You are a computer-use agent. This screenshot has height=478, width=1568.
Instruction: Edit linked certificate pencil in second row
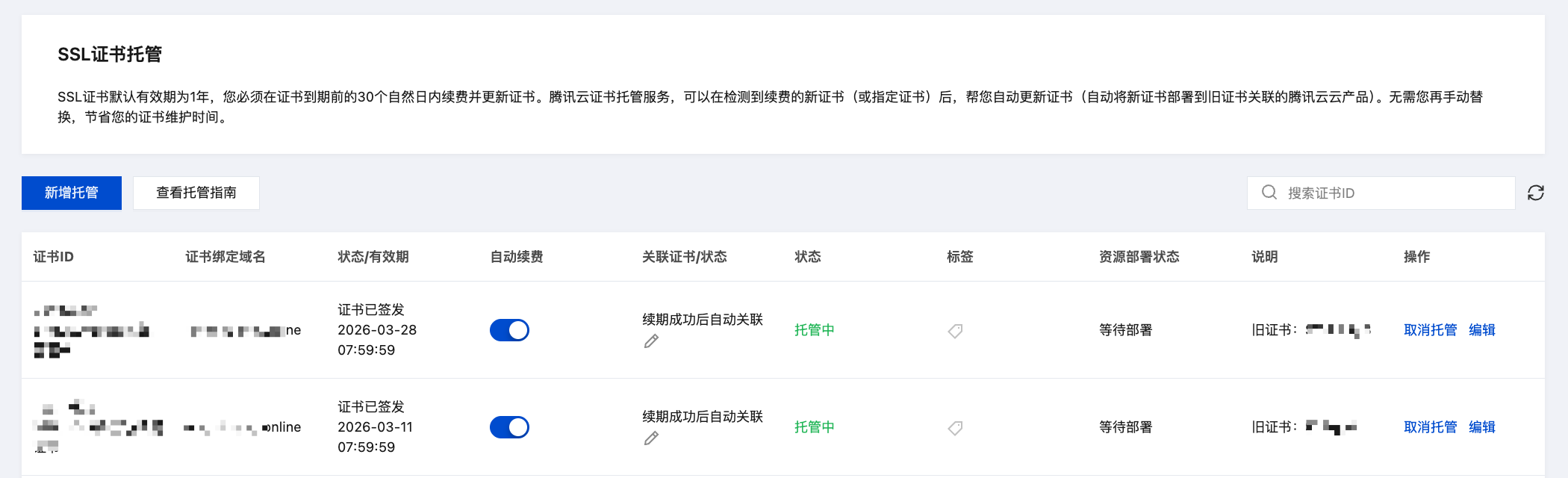point(651,438)
